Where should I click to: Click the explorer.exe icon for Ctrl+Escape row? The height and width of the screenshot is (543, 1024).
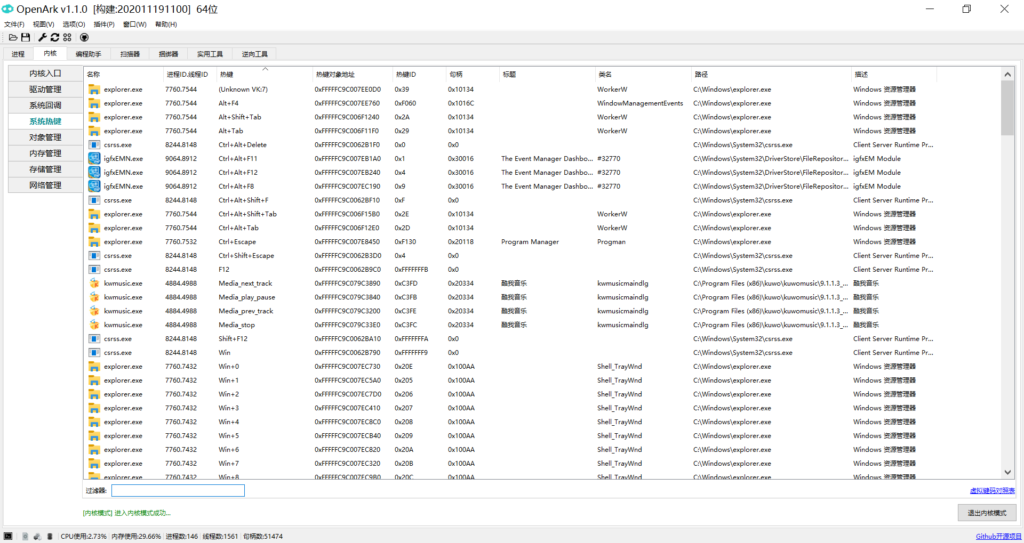point(94,242)
